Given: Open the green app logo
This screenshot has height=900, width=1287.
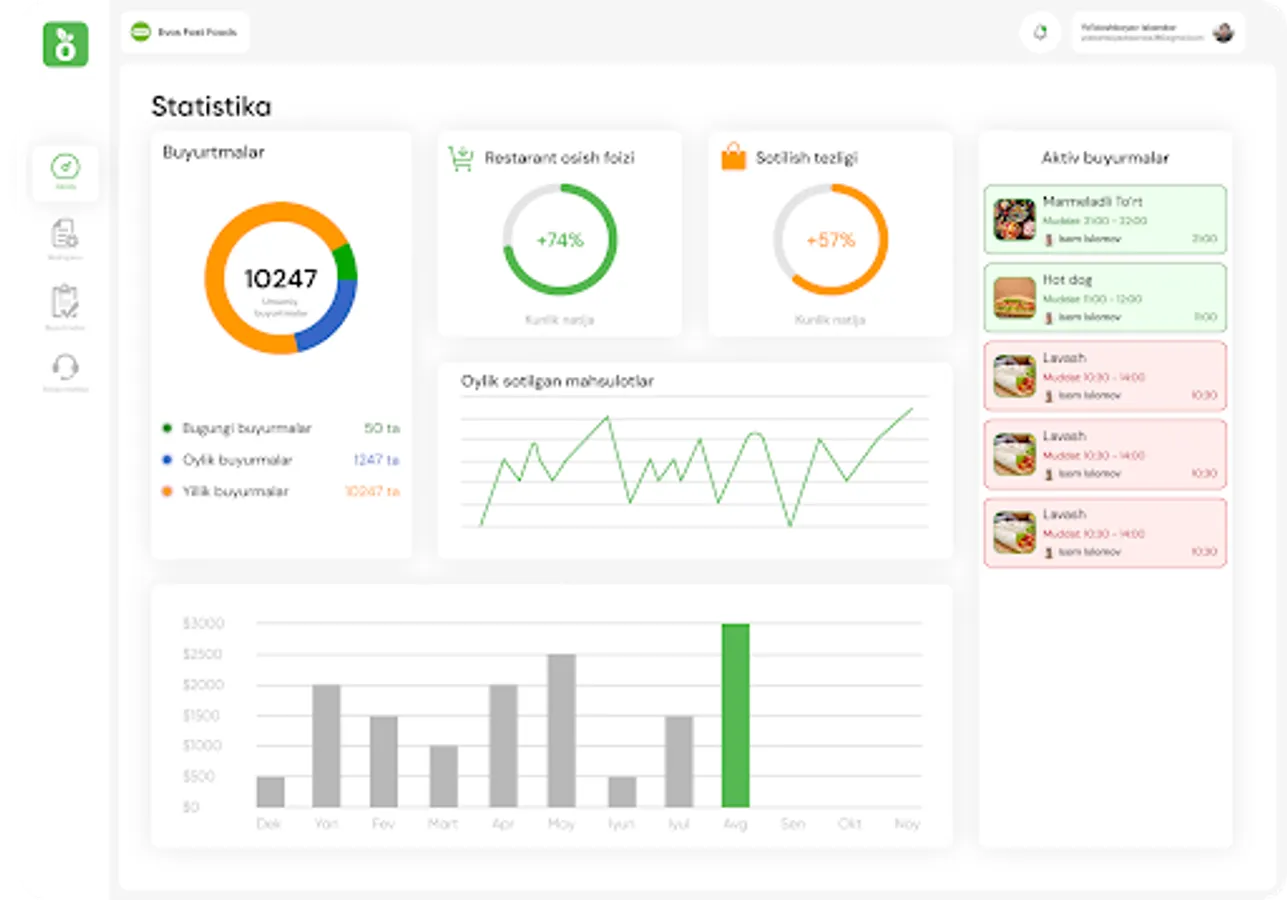Looking at the screenshot, I should [x=66, y=45].
